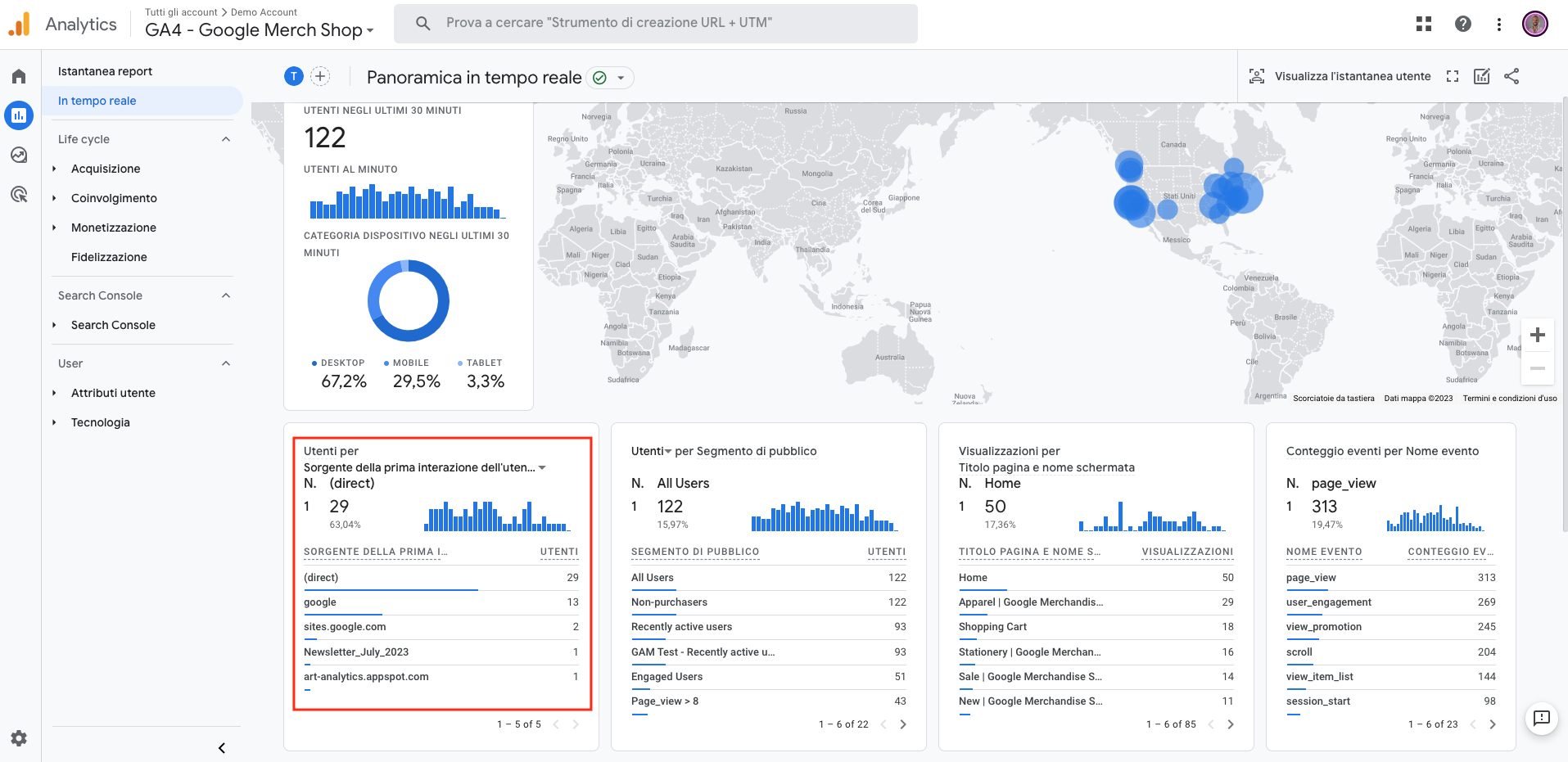
Task: Open the GA4 property selector dropdown
Action: [260, 30]
